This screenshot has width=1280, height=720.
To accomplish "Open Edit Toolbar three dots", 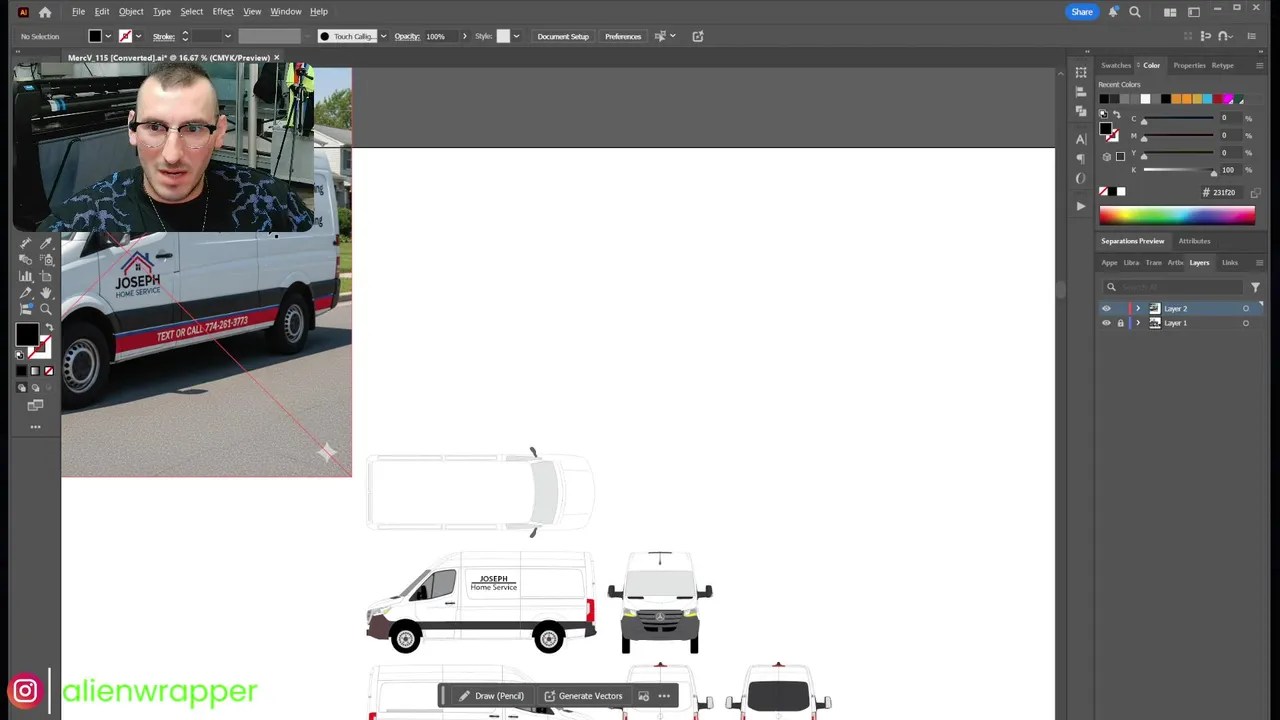I will (35, 427).
